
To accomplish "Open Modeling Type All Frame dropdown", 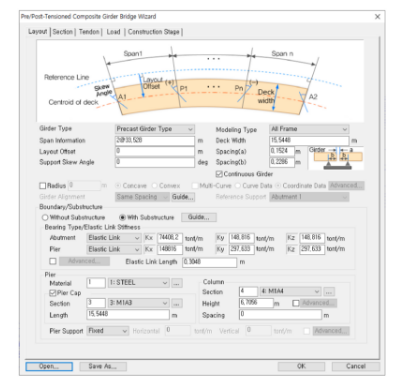I will coord(309,129).
